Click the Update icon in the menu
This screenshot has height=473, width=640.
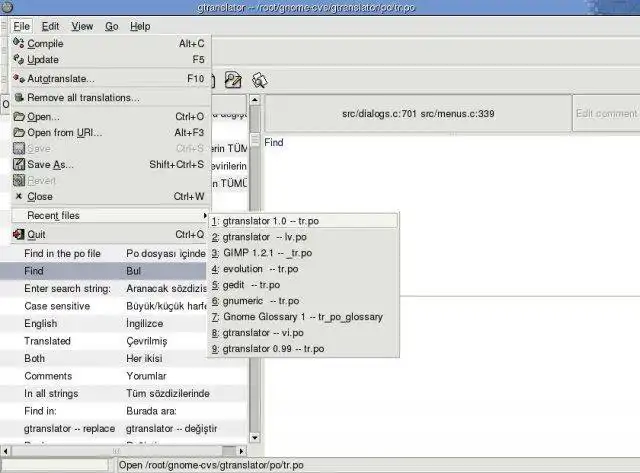click(x=19, y=59)
